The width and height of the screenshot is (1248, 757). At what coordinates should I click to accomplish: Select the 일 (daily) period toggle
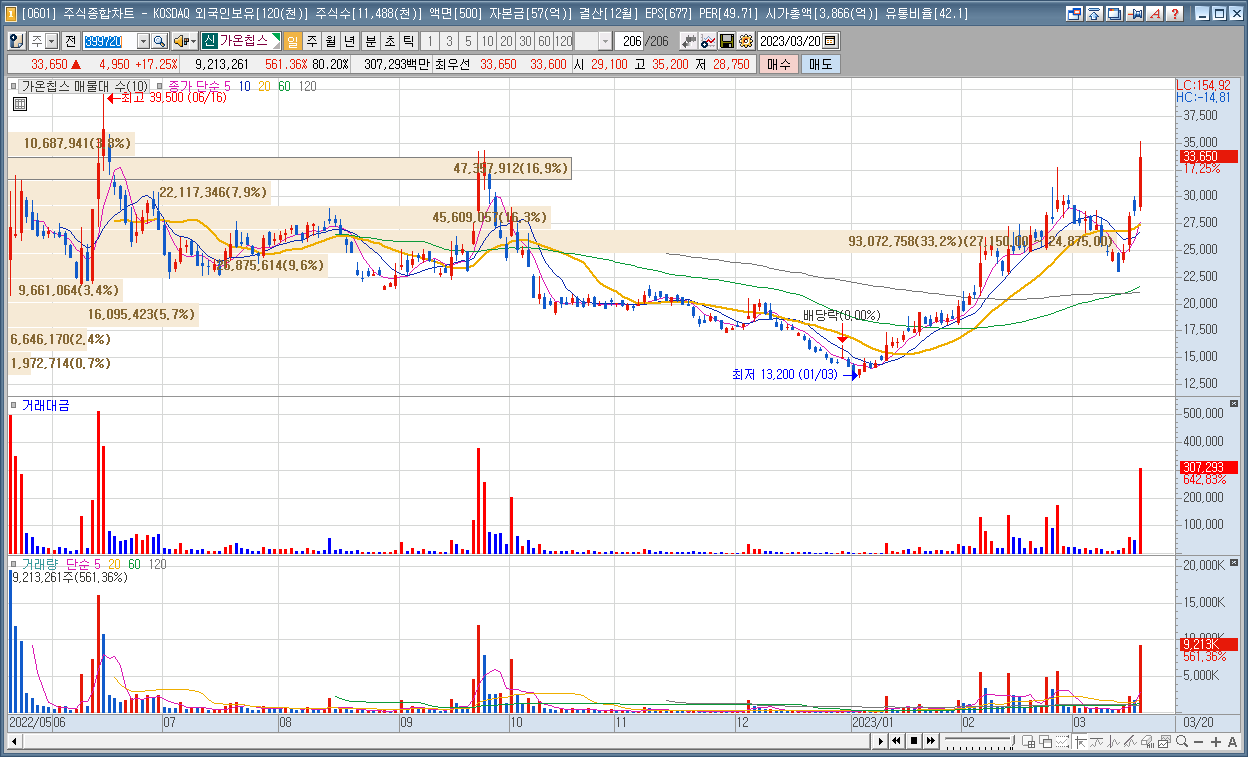point(292,41)
